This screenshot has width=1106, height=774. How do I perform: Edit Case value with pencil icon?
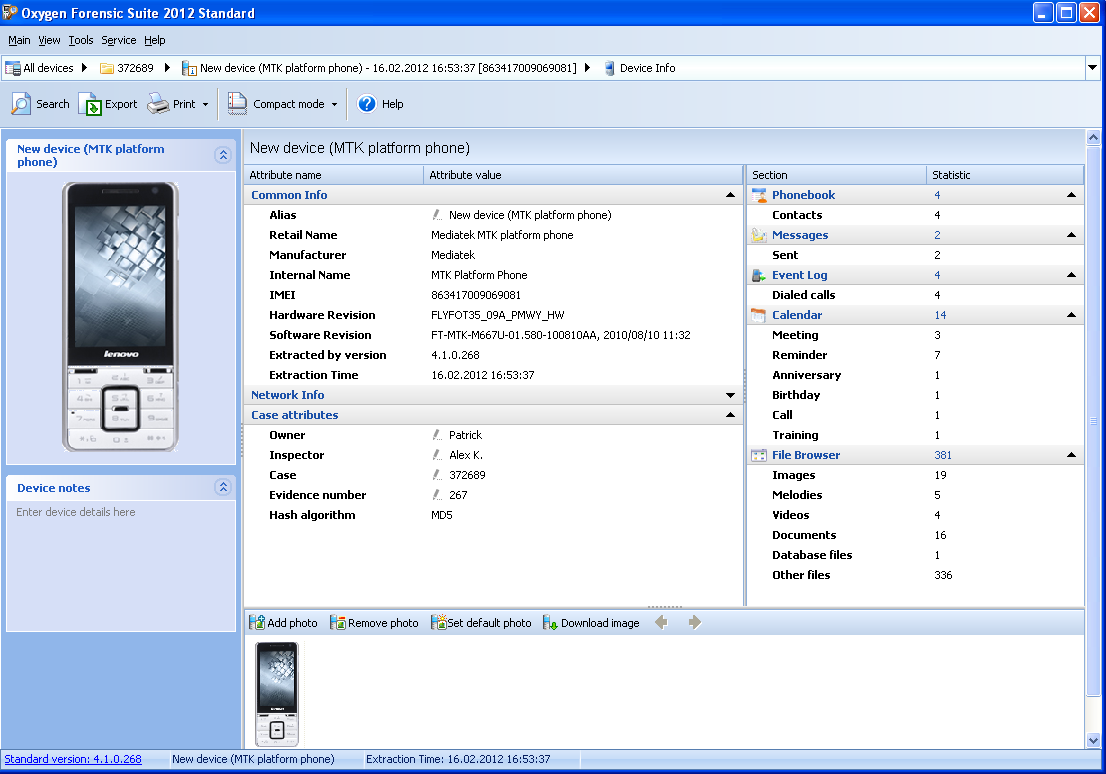pos(437,475)
